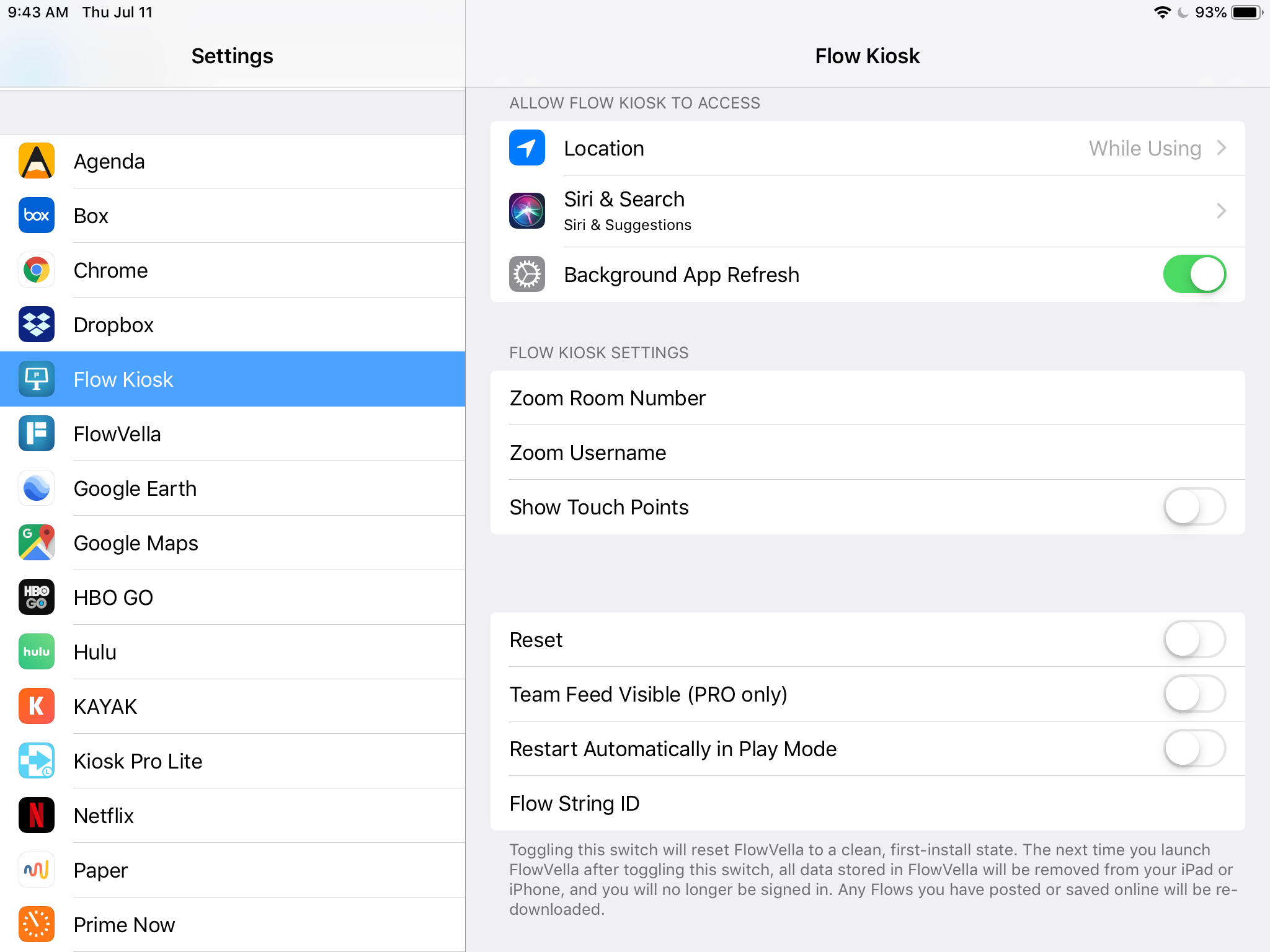Open Google Earth settings

(233, 488)
